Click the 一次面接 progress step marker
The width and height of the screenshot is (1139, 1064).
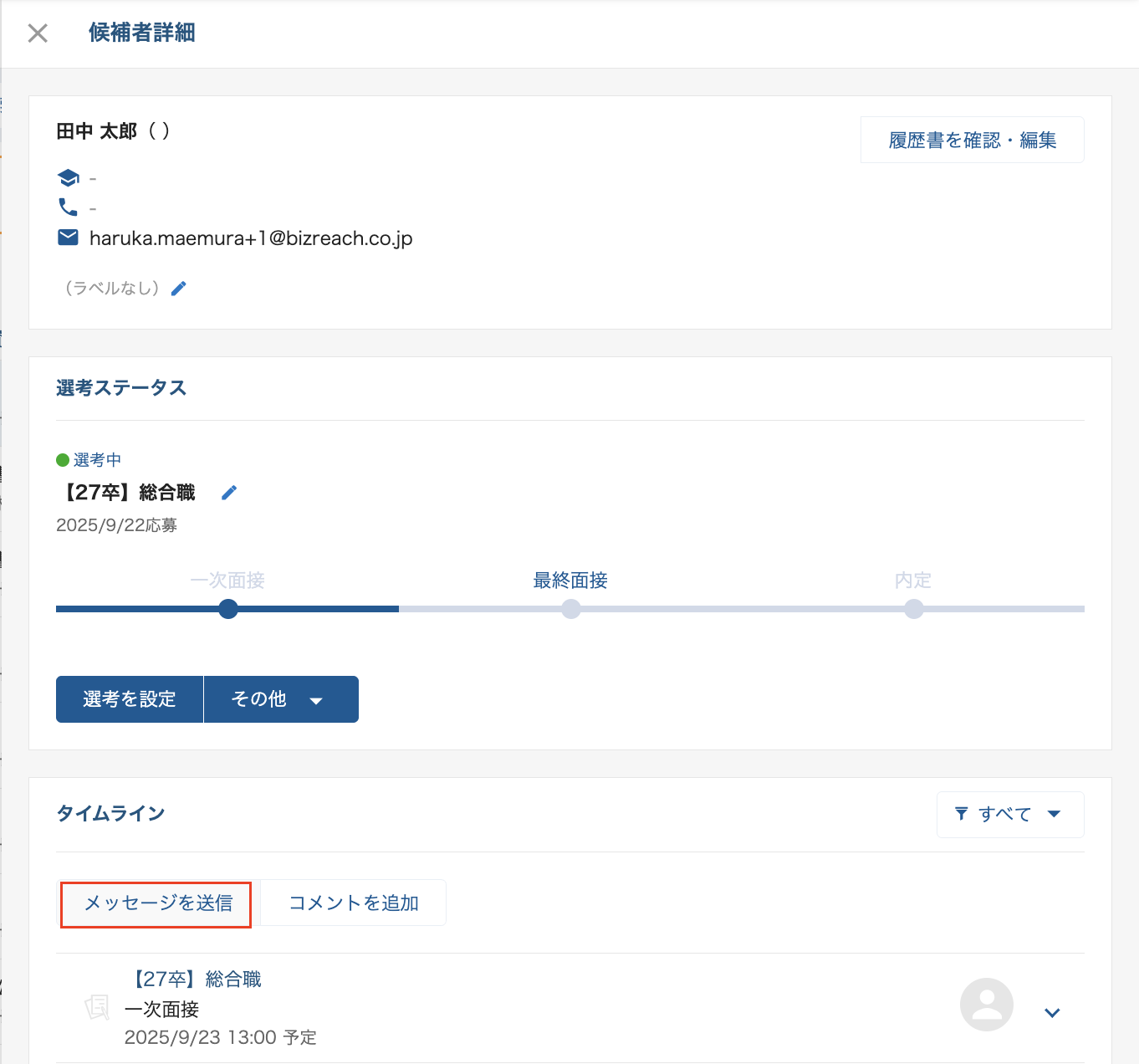tap(228, 609)
